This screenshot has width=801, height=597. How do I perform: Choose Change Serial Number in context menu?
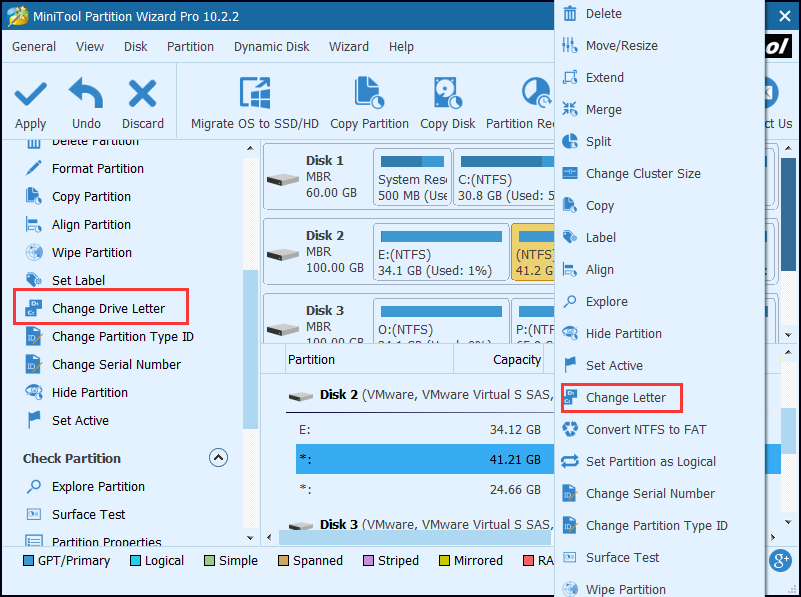650,494
